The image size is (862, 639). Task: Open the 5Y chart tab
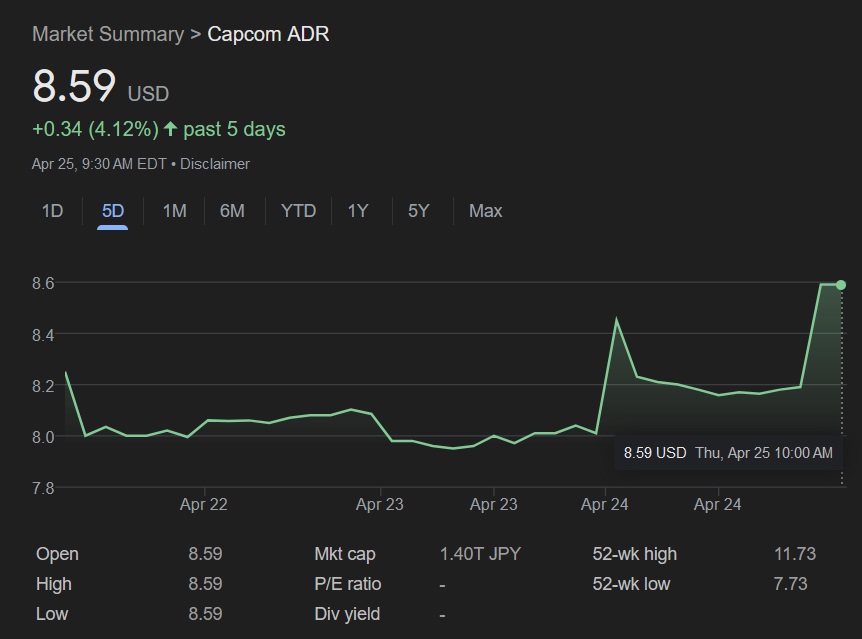(x=418, y=211)
